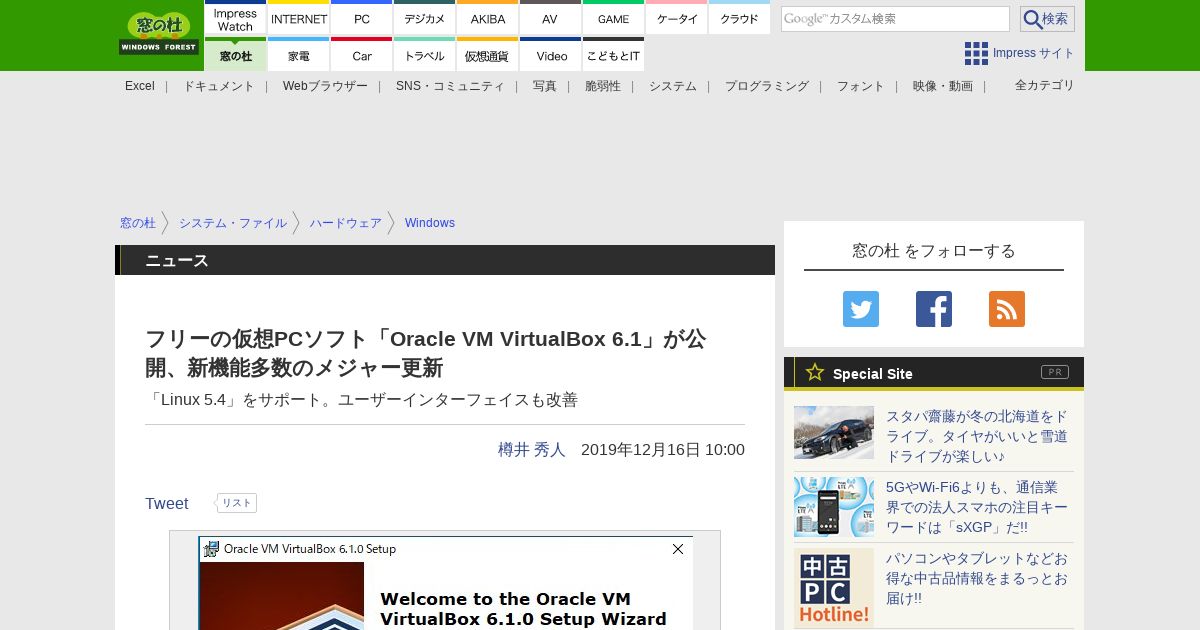The width and height of the screenshot is (1200, 630).
Task: Open the 5GやWi-Fi6 sXGP article link
Action: 977,507
